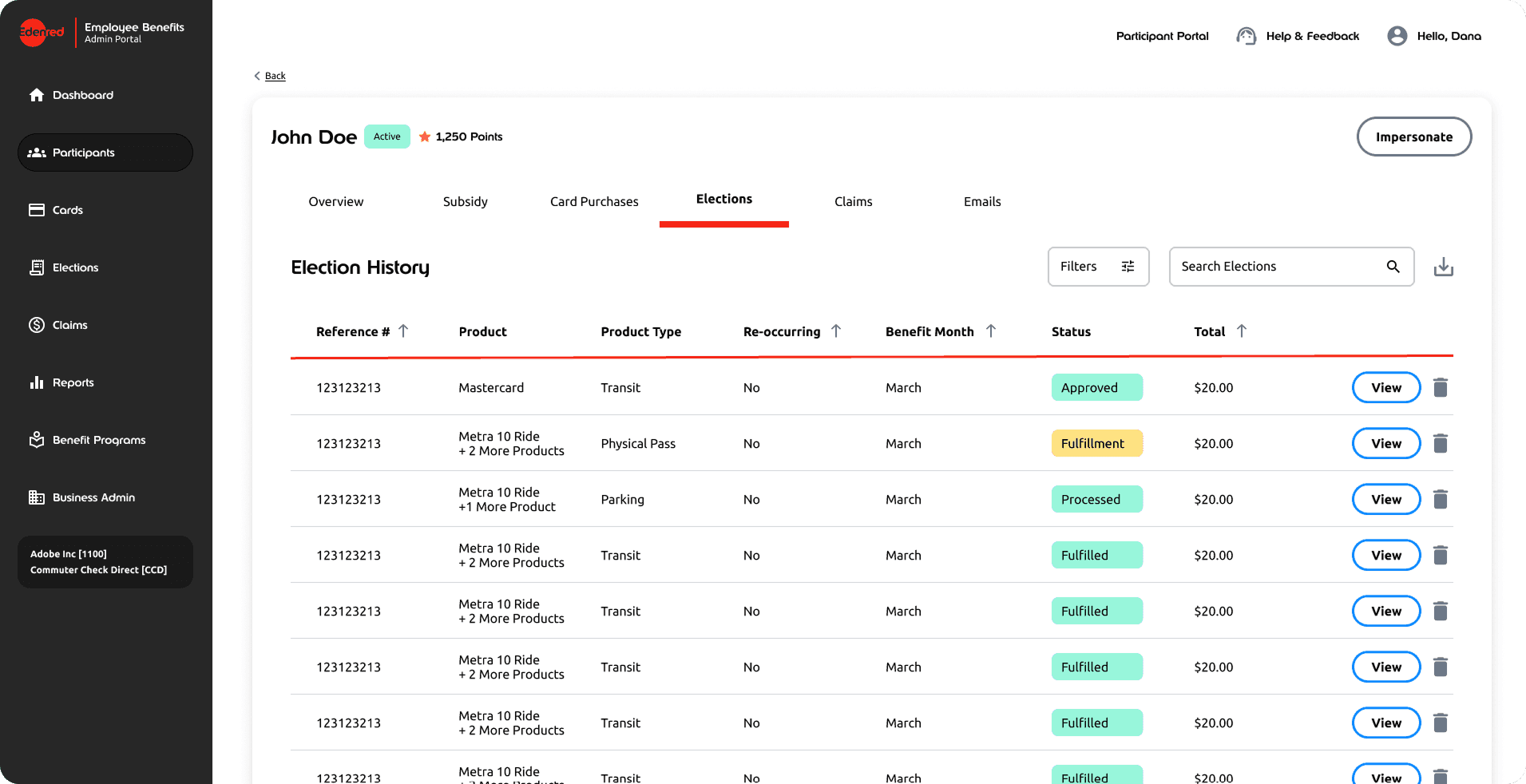The width and height of the screenshot is (1526, 784).
Task: Click the Processed status badge
Action: click(x=1097, y=499)
